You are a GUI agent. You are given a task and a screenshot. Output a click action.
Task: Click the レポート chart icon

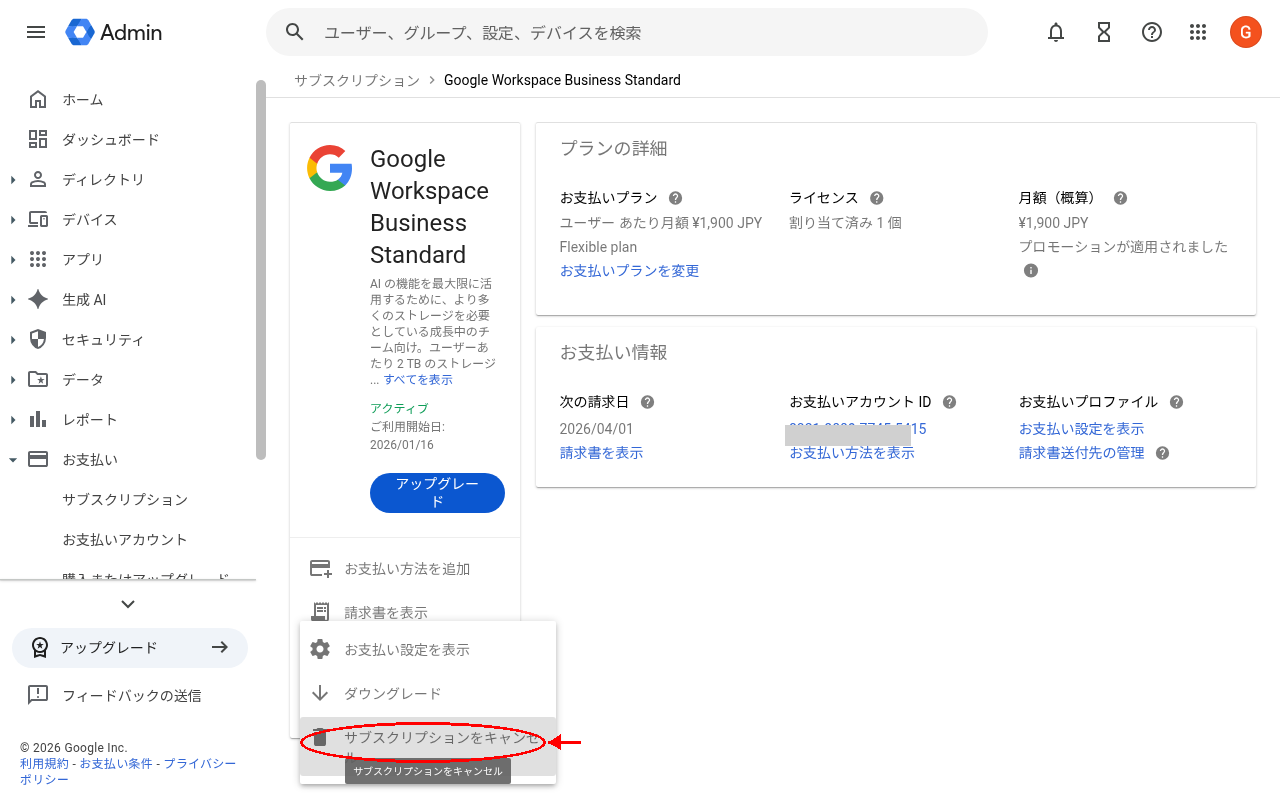(40, 419)
